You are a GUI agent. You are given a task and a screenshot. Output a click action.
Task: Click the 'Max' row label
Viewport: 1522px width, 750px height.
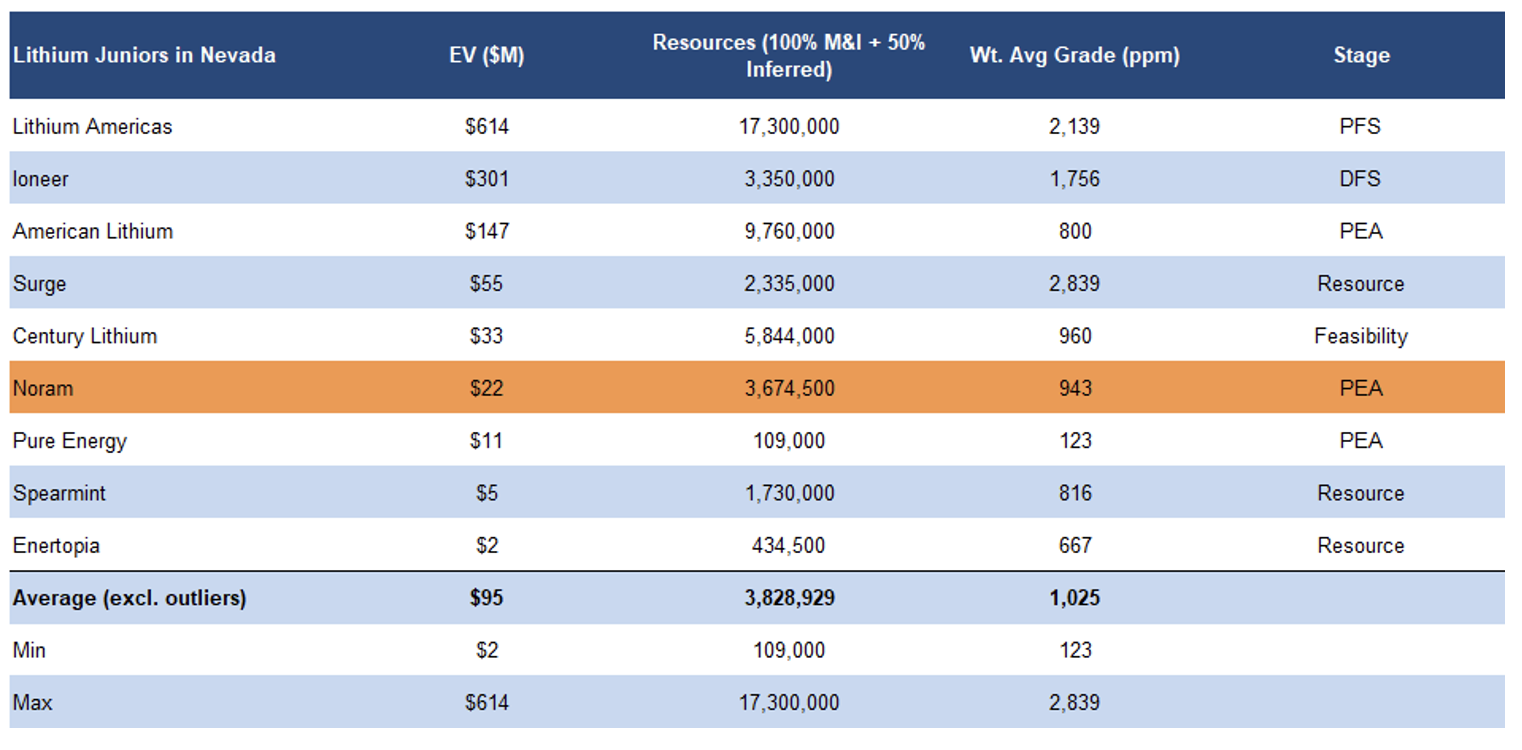click(32, 703)
